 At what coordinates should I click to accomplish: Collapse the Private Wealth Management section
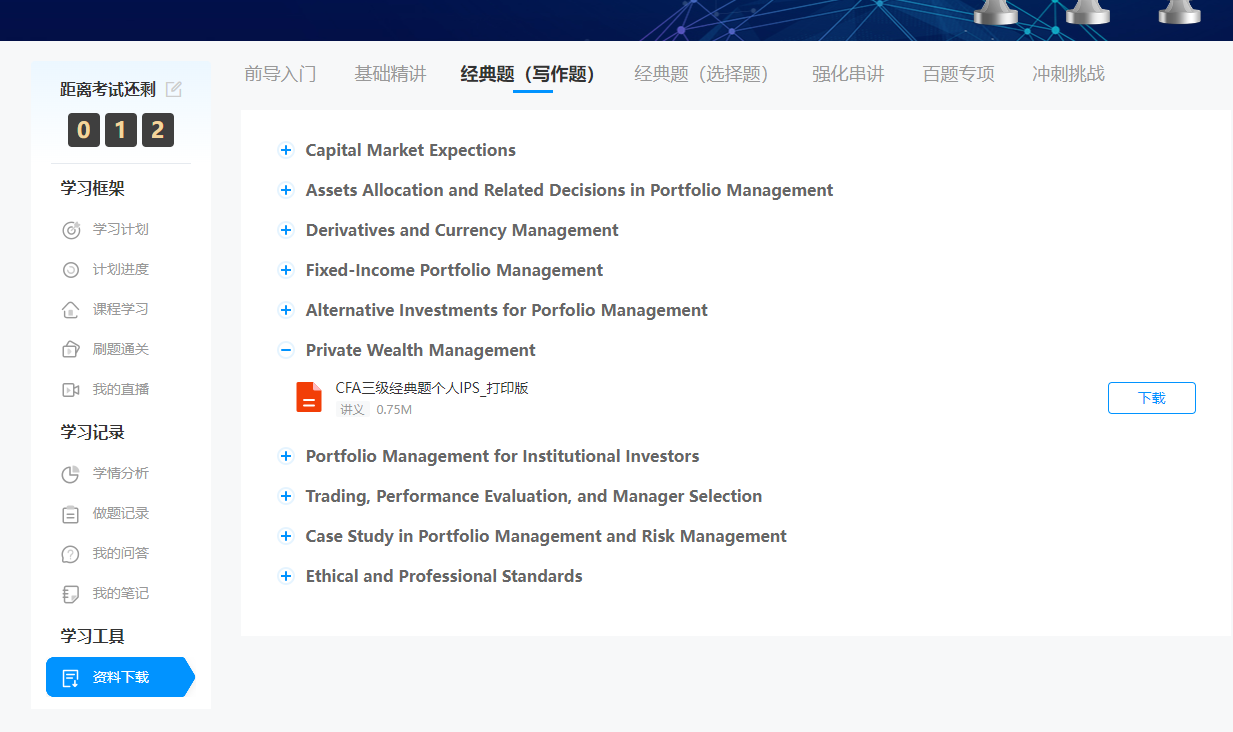tap(286, 350)
